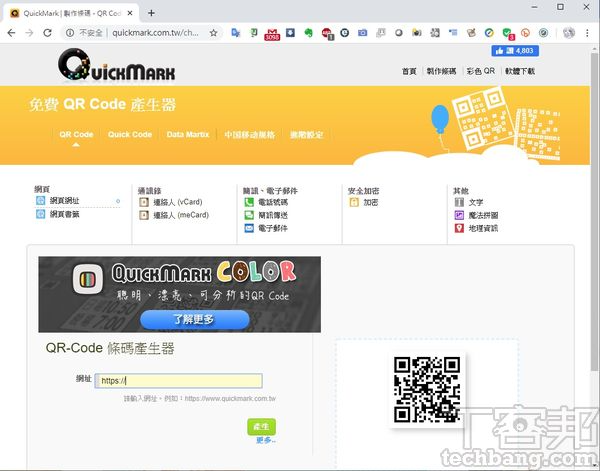Open the 軟體下載 menu item
The width and height of the screenshot is (600, 471).
tap(520, 71)
